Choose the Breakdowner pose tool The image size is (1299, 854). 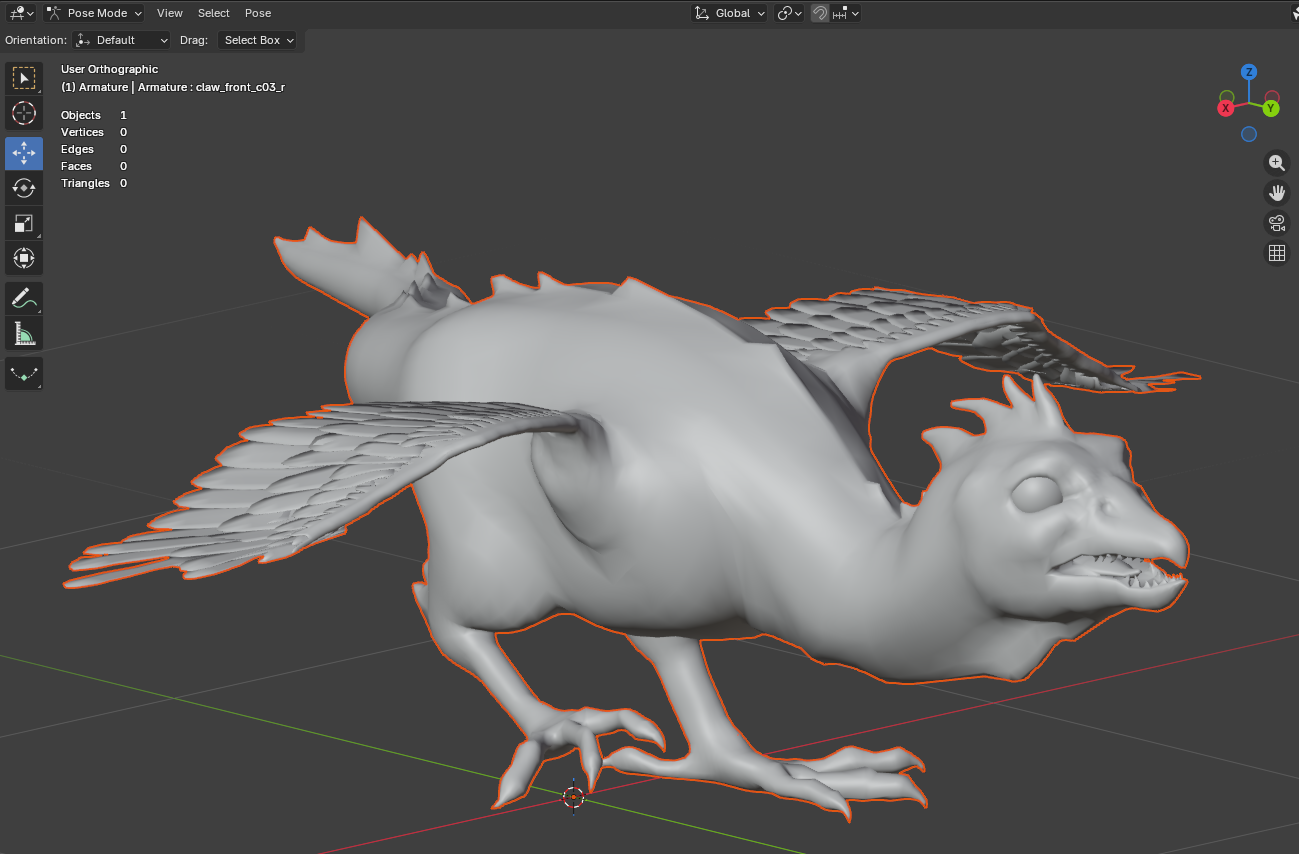(x=24, y=374)
